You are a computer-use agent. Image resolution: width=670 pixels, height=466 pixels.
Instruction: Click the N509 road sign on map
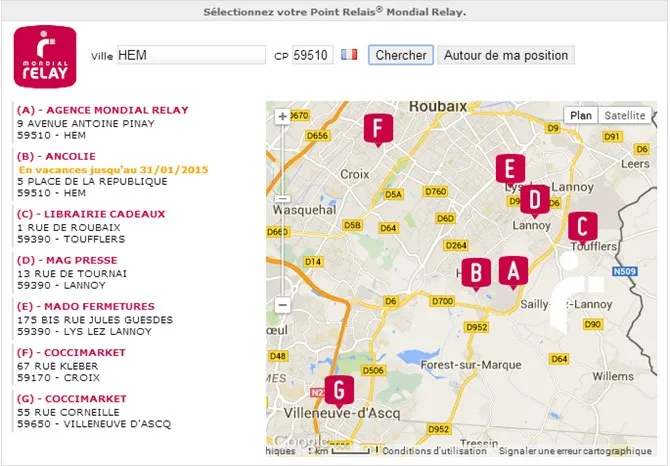[625, 271]
